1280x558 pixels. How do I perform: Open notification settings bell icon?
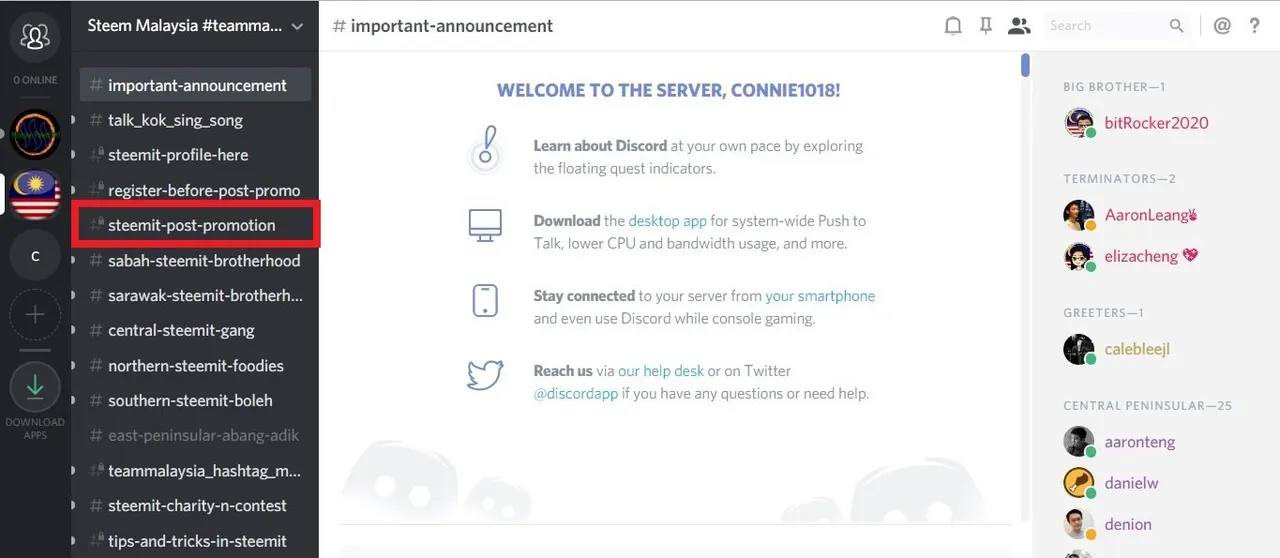click(x=953, y=26)
